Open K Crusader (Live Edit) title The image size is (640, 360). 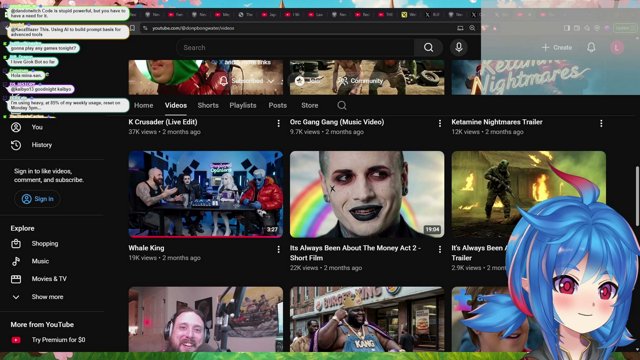coord(163,122)
